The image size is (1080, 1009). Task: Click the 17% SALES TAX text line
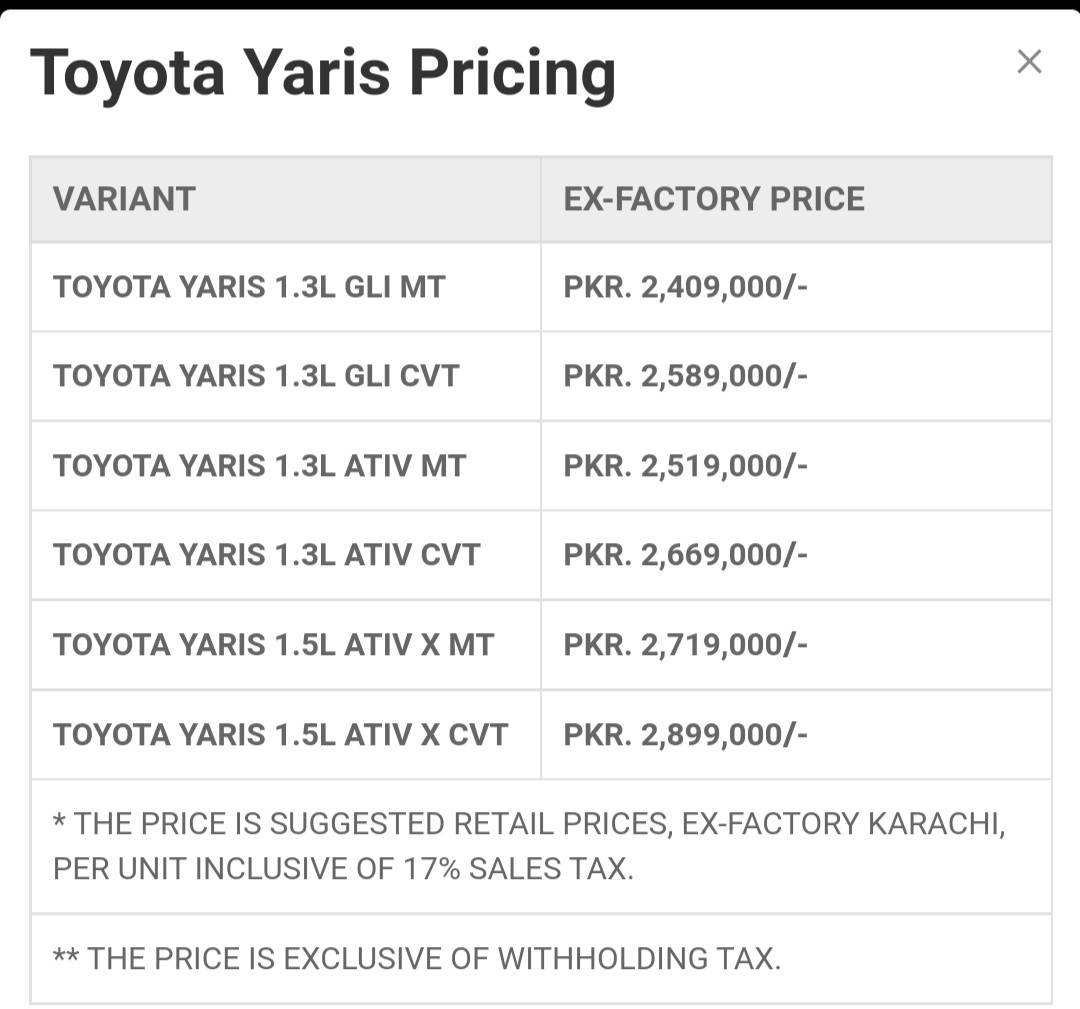point(343,868)
